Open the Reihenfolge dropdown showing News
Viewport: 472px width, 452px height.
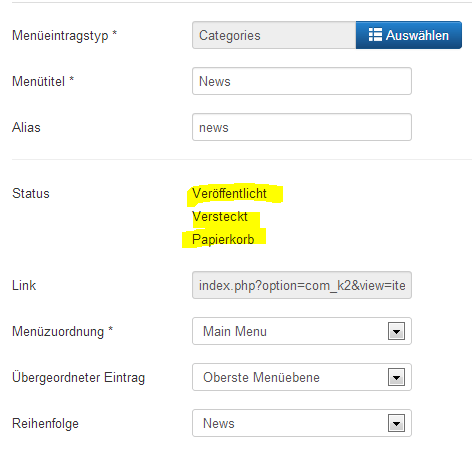pyautogui.click(x=302, y=423)
